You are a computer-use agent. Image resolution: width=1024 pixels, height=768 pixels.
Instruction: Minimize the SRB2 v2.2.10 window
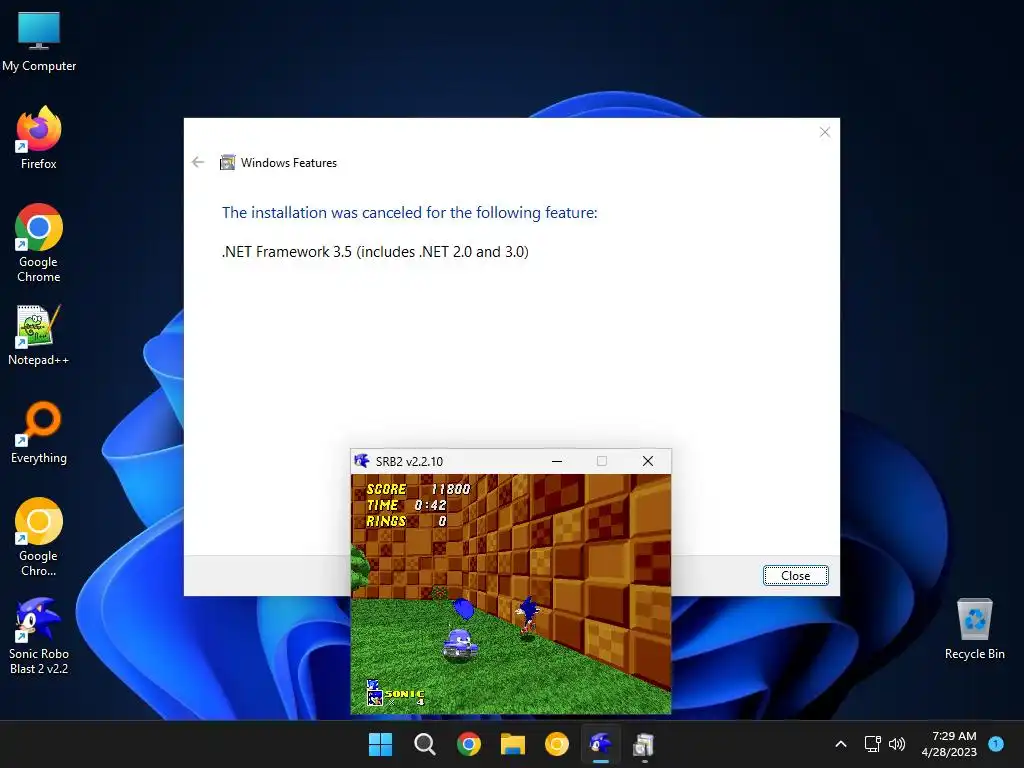557,461
